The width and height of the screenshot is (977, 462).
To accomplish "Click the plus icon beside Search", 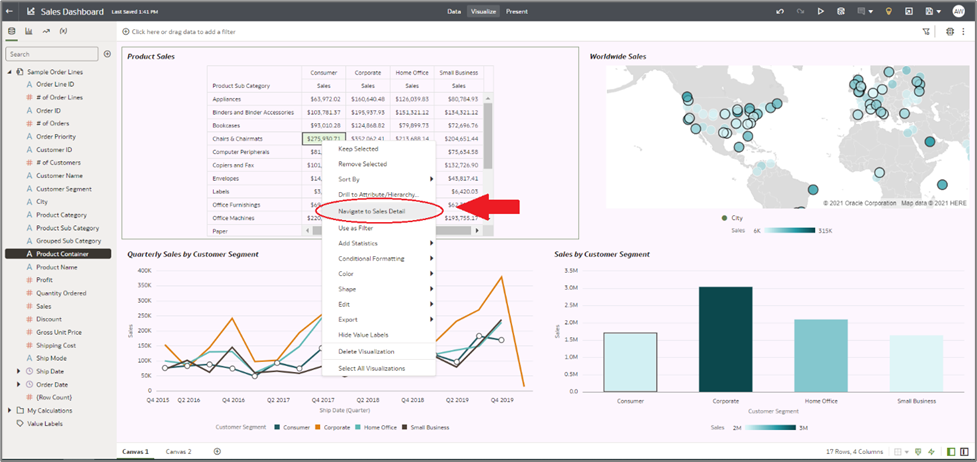I will (107, 54).
